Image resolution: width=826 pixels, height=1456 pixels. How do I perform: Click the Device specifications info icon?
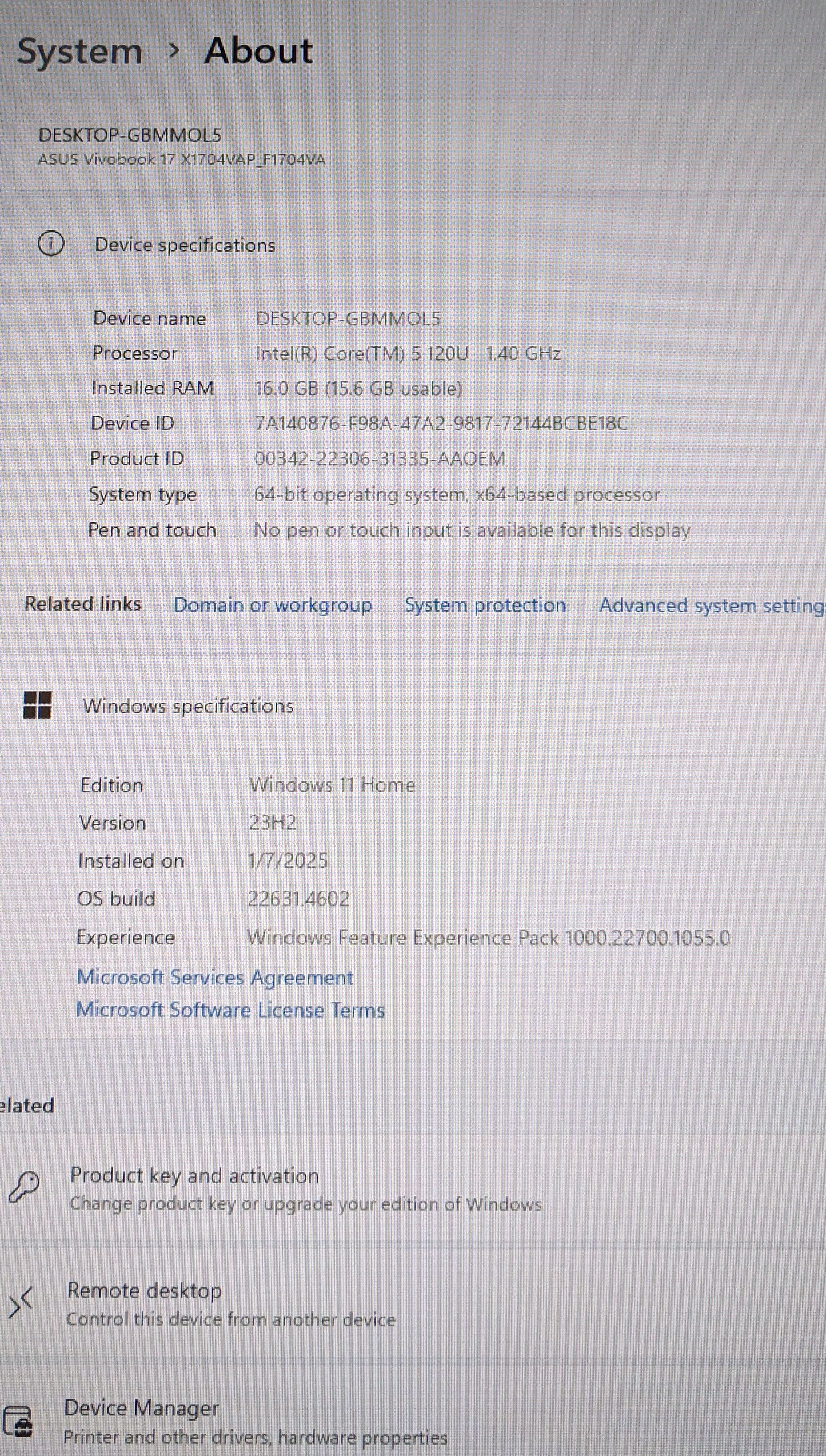click(51, 244)
